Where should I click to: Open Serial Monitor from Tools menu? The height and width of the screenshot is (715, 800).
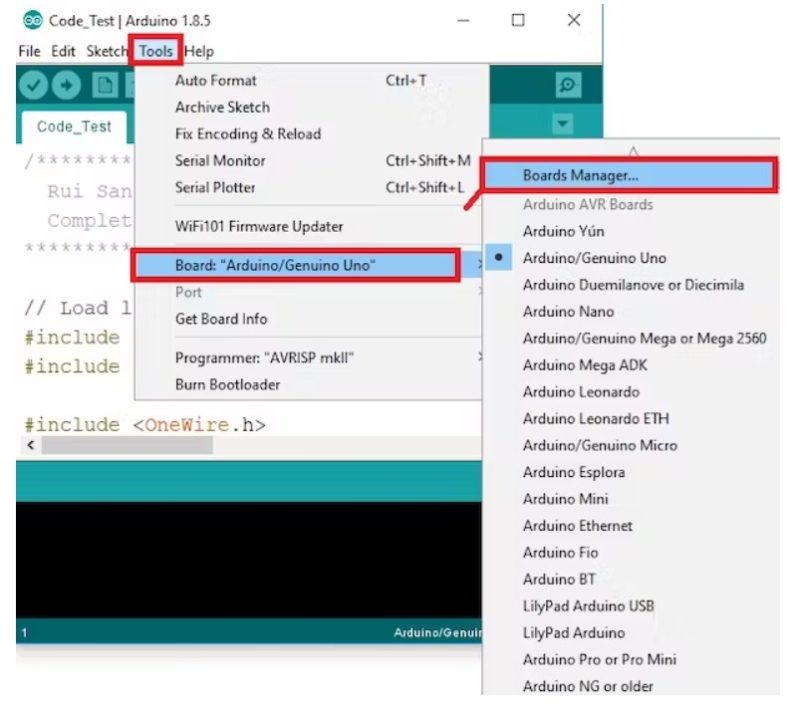(308, 161)
